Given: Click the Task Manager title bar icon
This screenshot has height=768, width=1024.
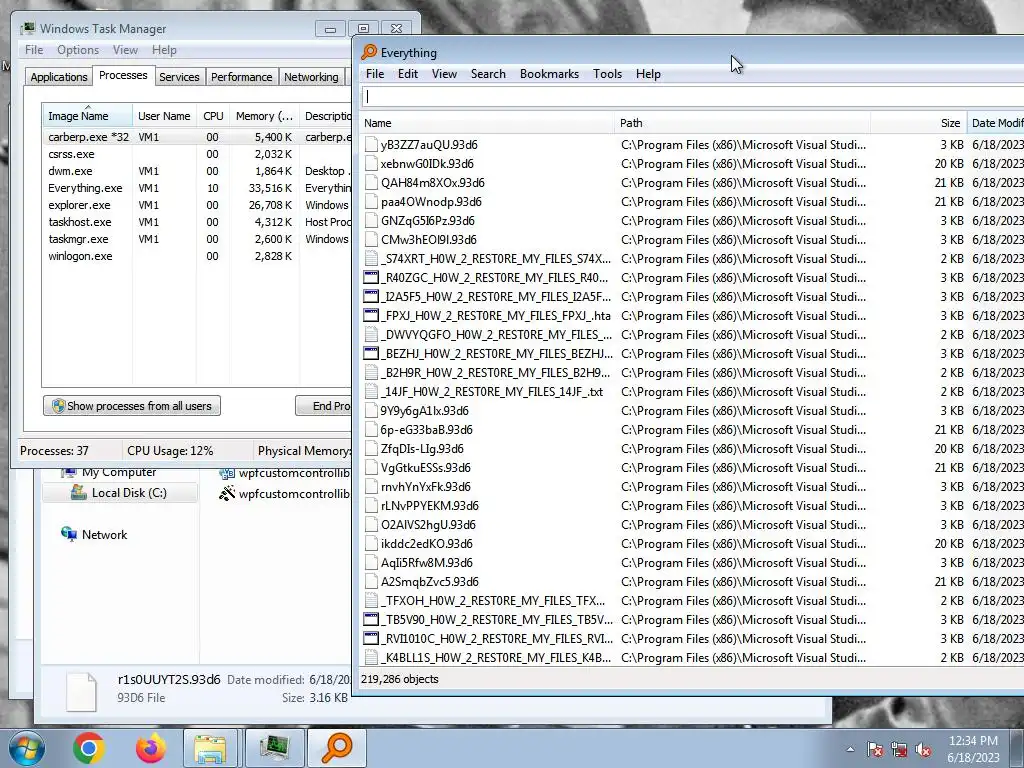Looking at the screenshot, I should (x=28, y=29).
